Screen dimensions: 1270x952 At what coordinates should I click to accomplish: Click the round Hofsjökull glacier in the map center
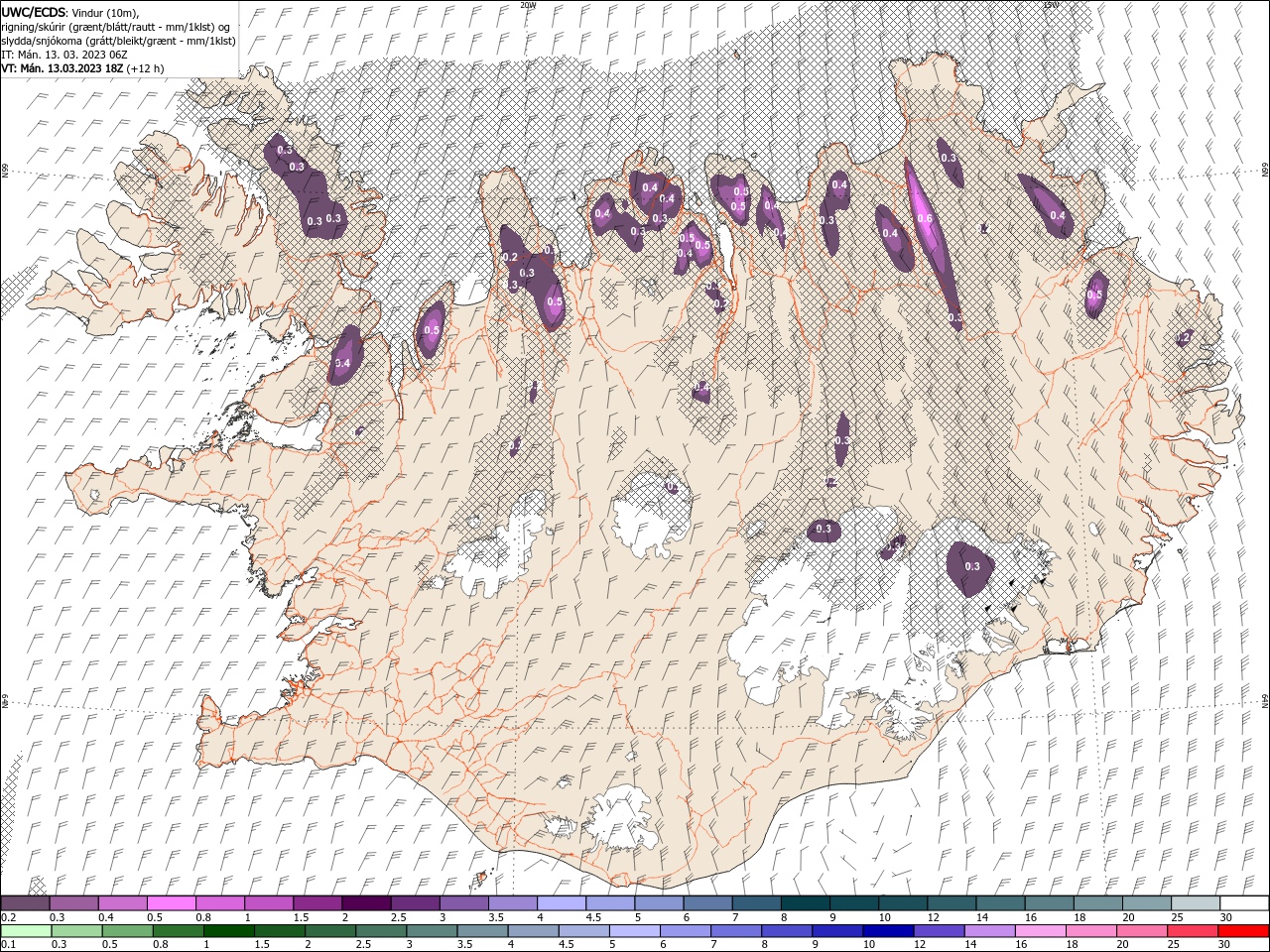(651, 516)
